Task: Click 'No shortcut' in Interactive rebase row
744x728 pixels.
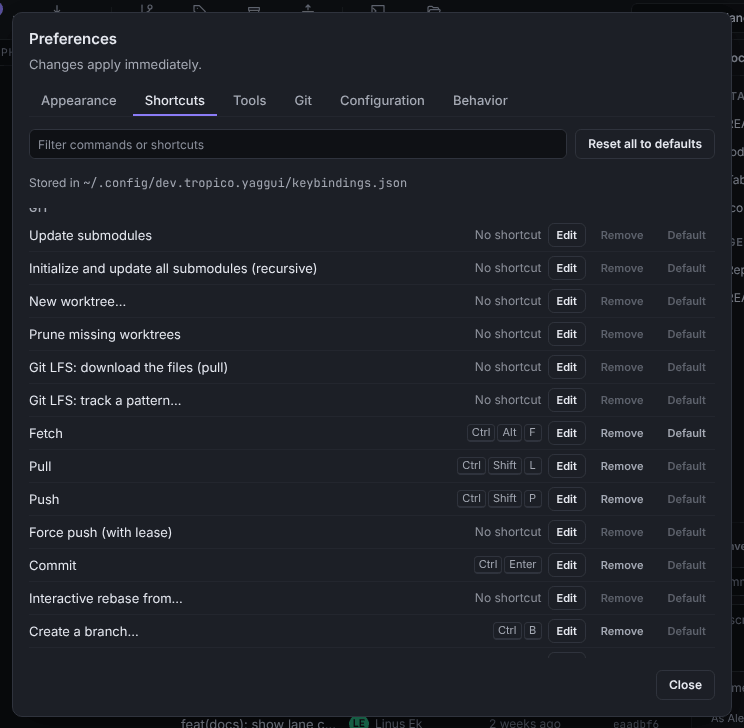Action: pos(508,598)
